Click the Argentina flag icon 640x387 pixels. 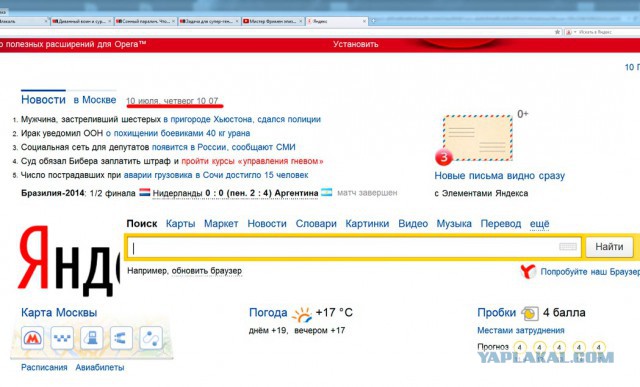(327, 192)
